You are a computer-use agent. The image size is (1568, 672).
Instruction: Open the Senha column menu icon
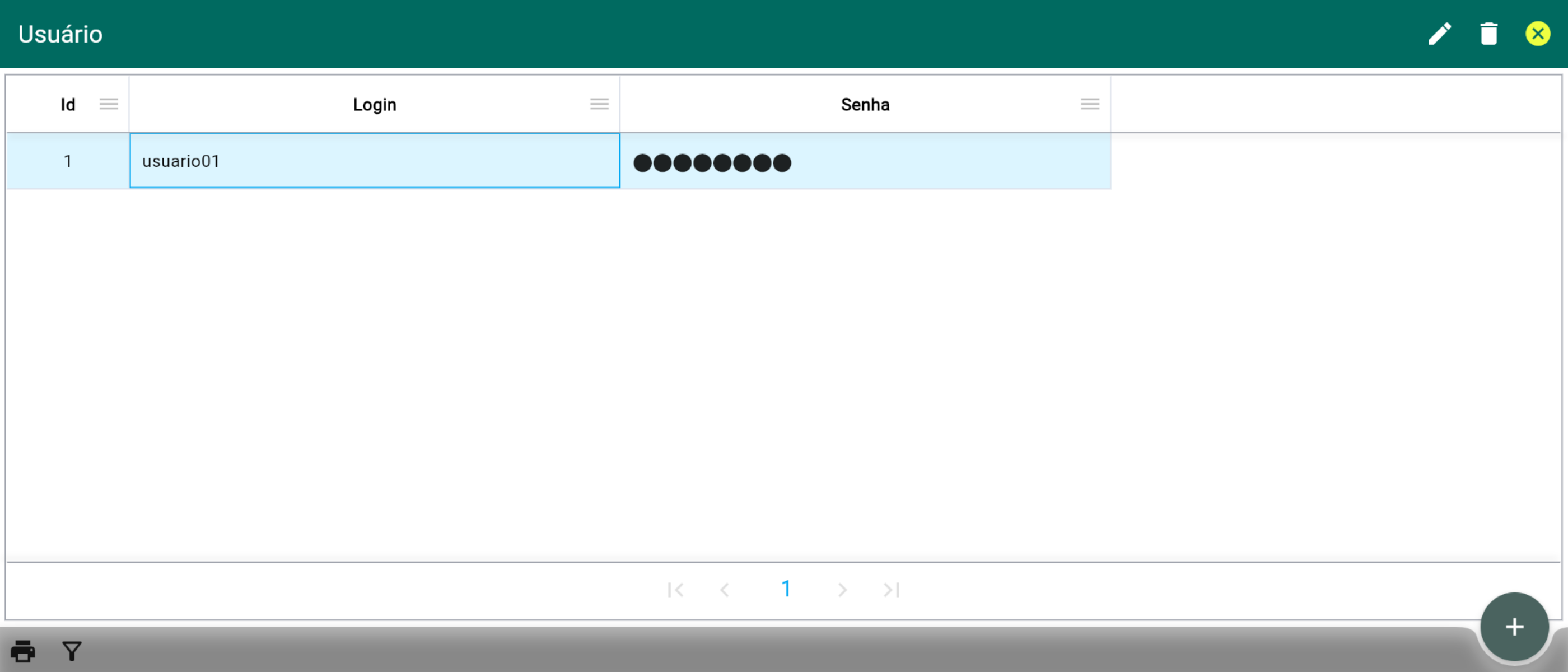[1090, 104]
